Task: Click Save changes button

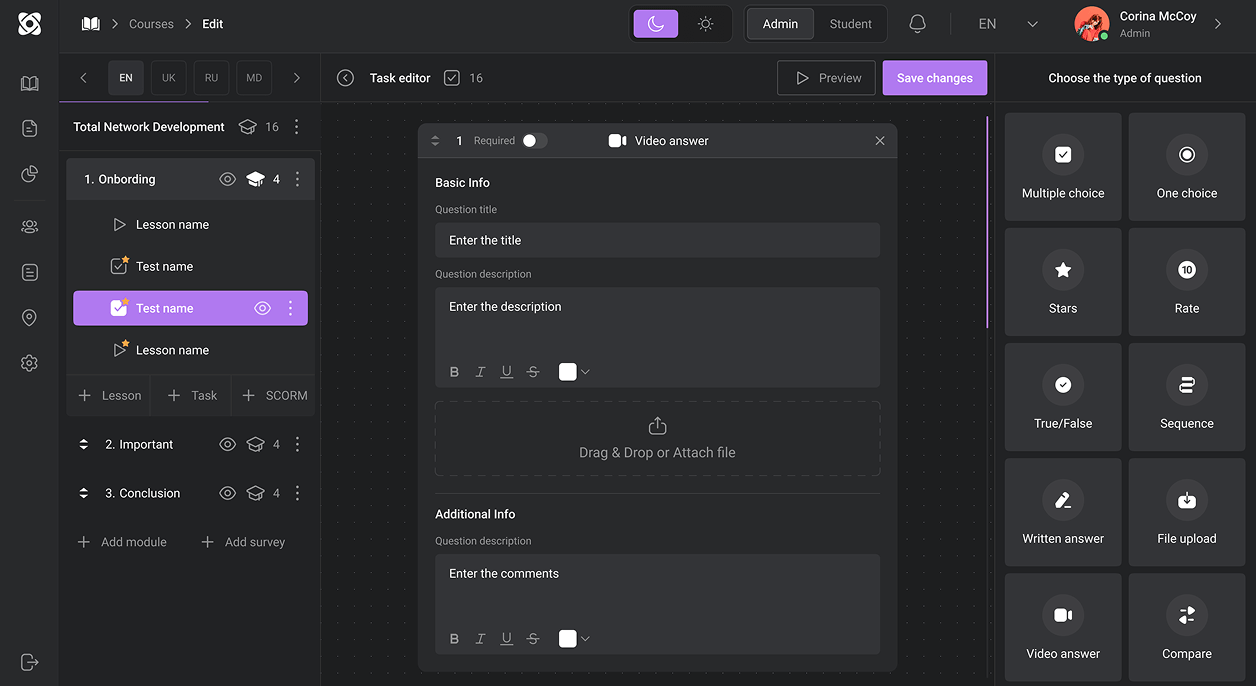Action: pos(935,78)
